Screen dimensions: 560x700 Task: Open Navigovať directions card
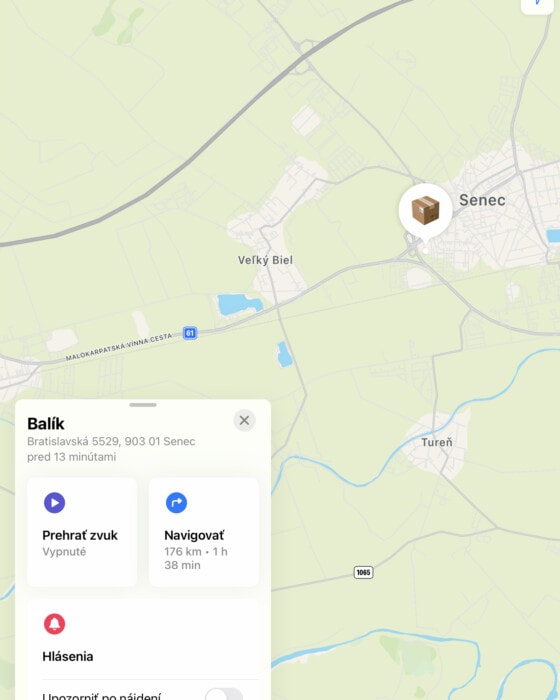pyautogui.click(x=204, y=532)
